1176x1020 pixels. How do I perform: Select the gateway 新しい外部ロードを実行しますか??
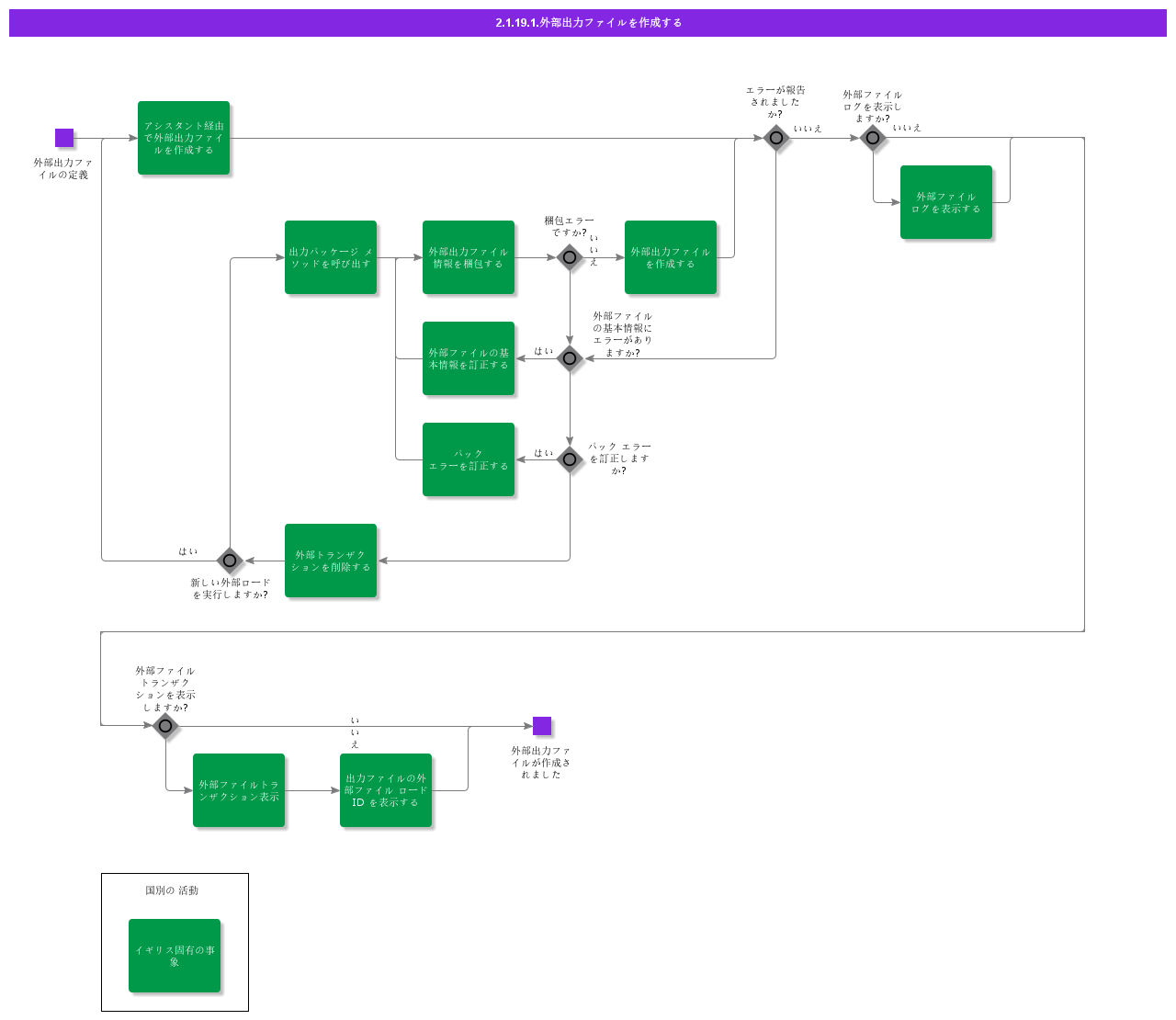[x=230, y=561]
